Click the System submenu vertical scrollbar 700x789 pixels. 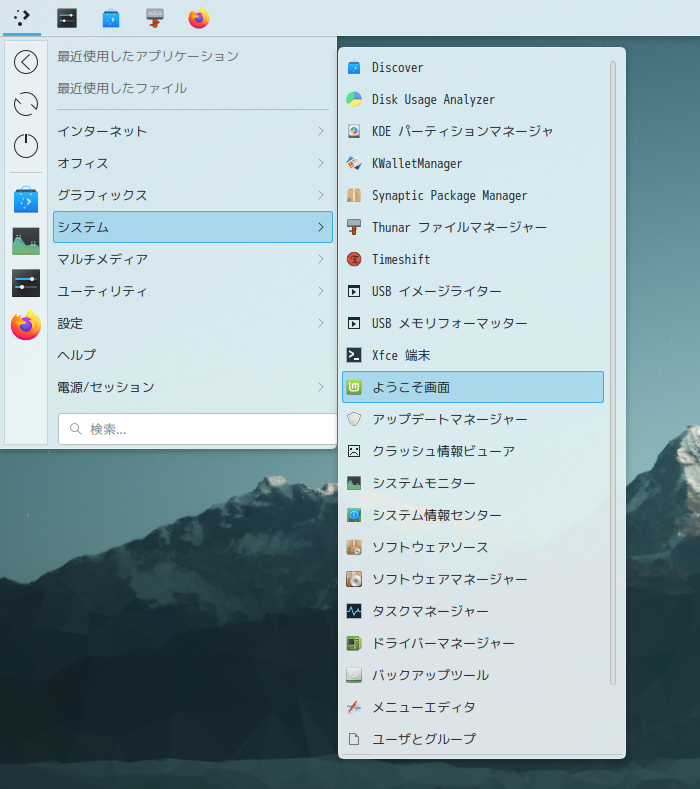(612, 373)
